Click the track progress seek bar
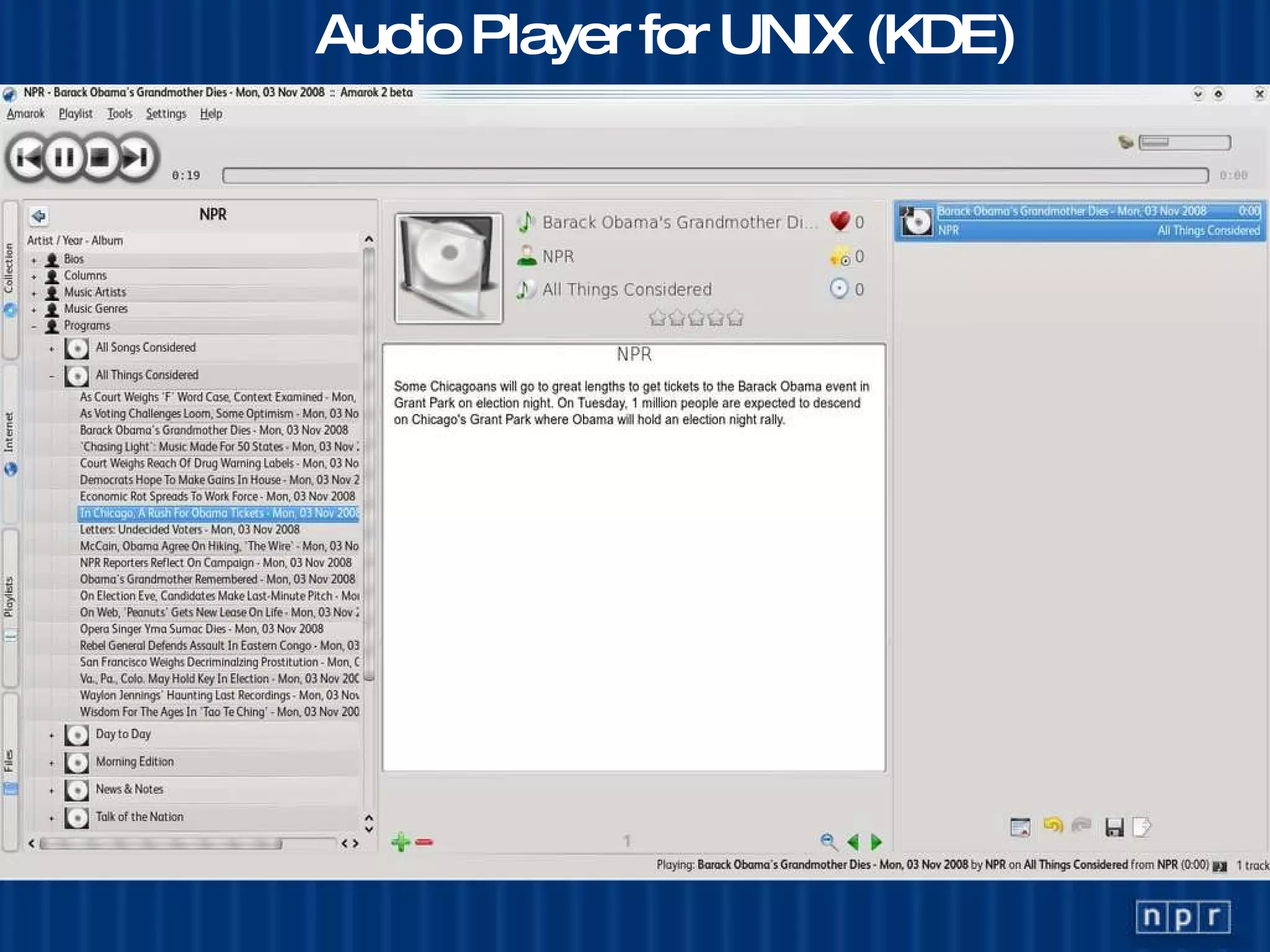 click(714, 175)
